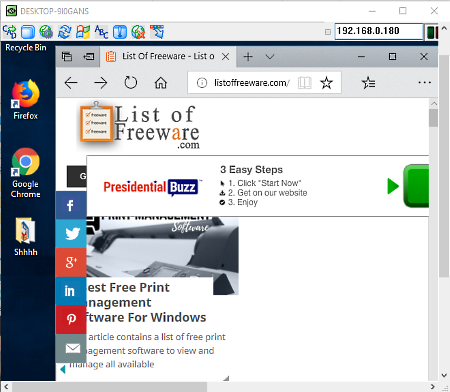Click Edge set these tabs aside icon
Viewport: 450px width, 392px height.
pyautogui.click(x=89, y=56)
